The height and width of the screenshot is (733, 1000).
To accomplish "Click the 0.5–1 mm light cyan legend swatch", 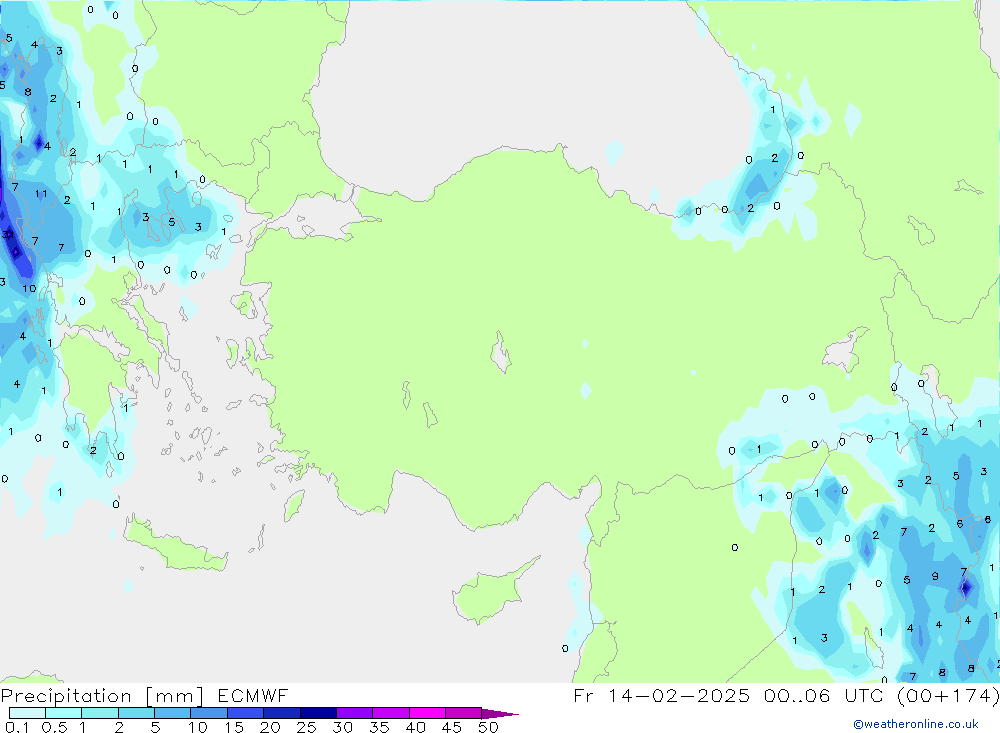I will (x=63, y=713).
